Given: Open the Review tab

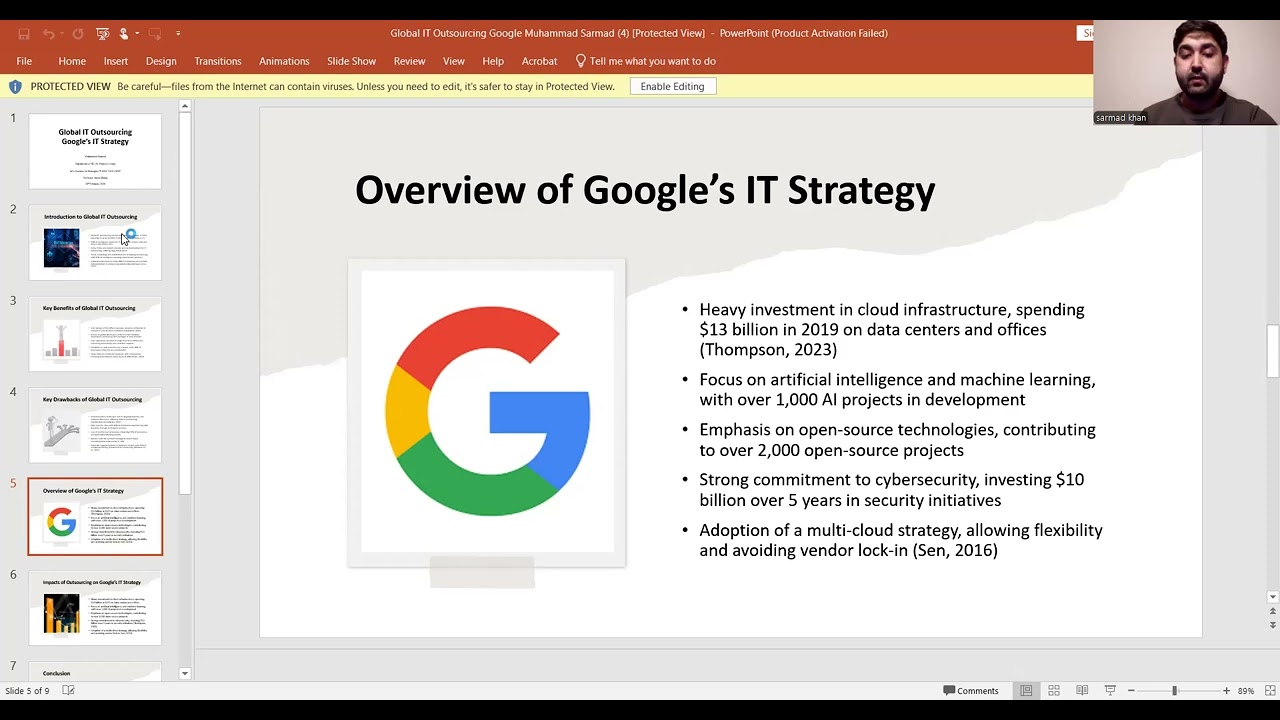Looking at the screenshot, I should point(409,61).
